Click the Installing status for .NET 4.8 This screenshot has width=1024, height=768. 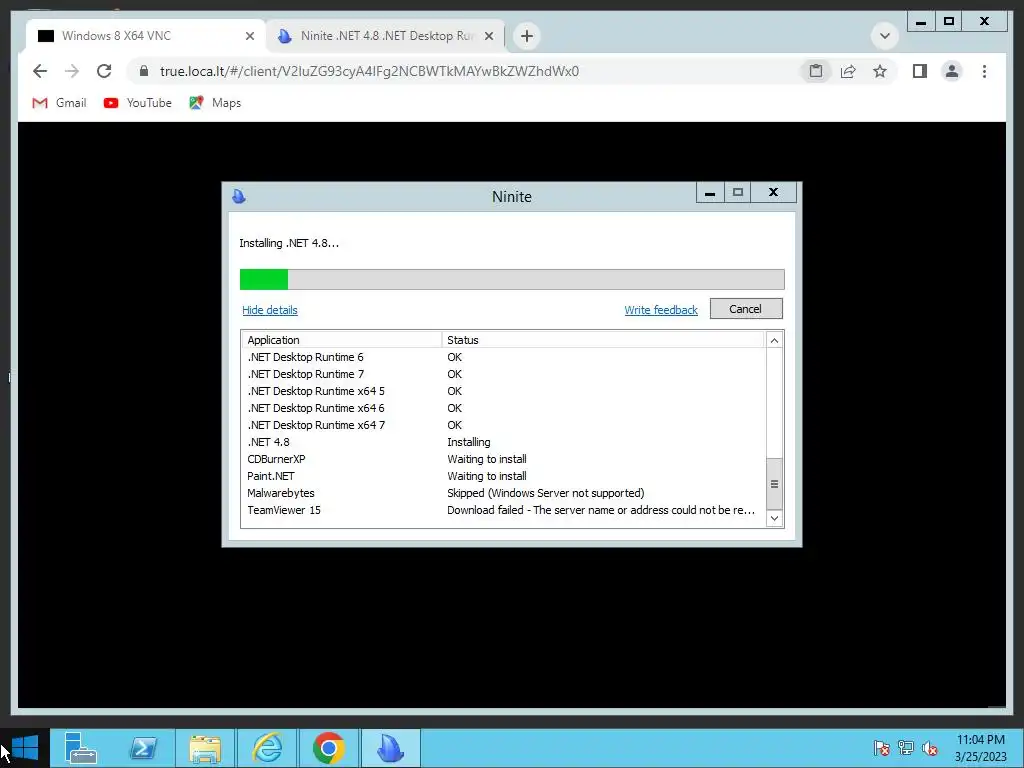pyautogui.click(x=468, y=442)
